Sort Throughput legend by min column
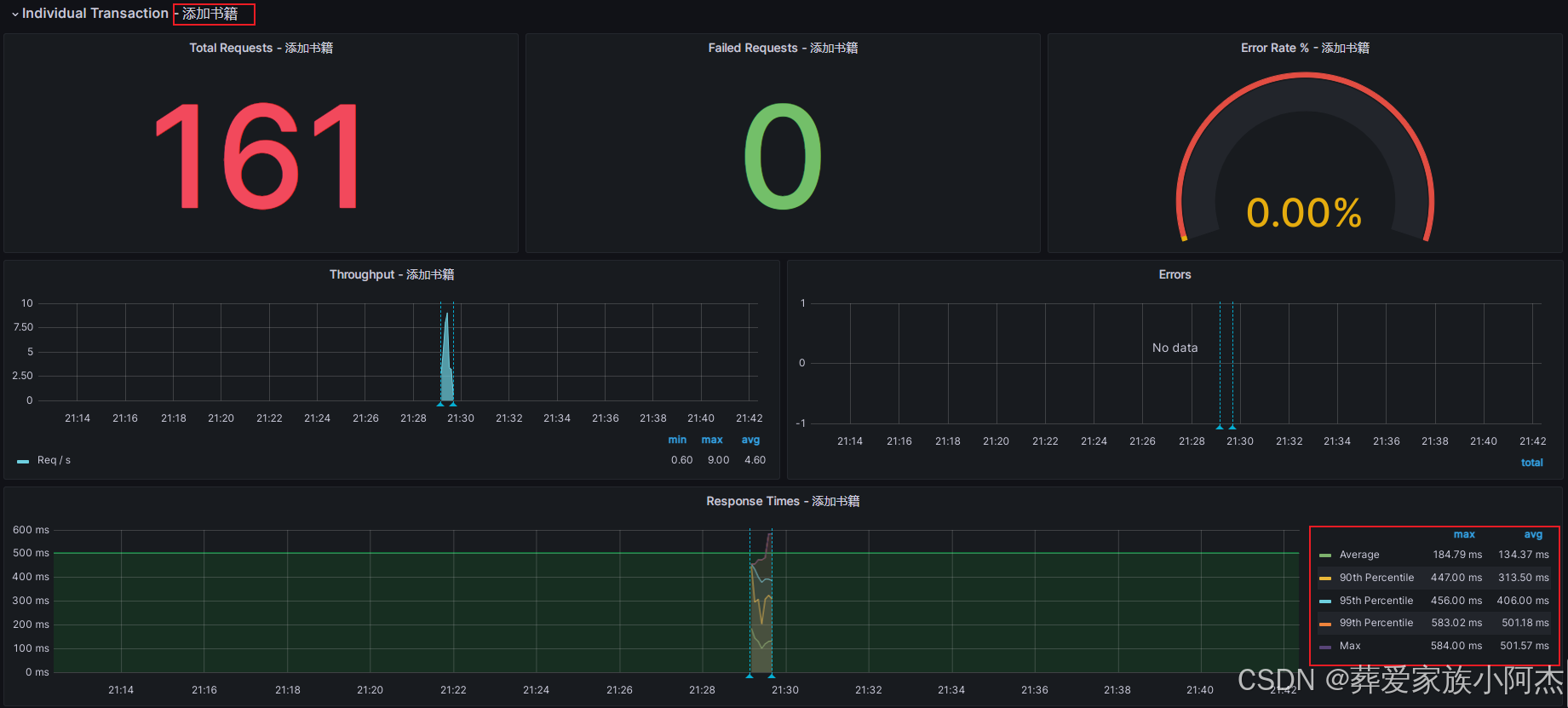 [677, 440]
